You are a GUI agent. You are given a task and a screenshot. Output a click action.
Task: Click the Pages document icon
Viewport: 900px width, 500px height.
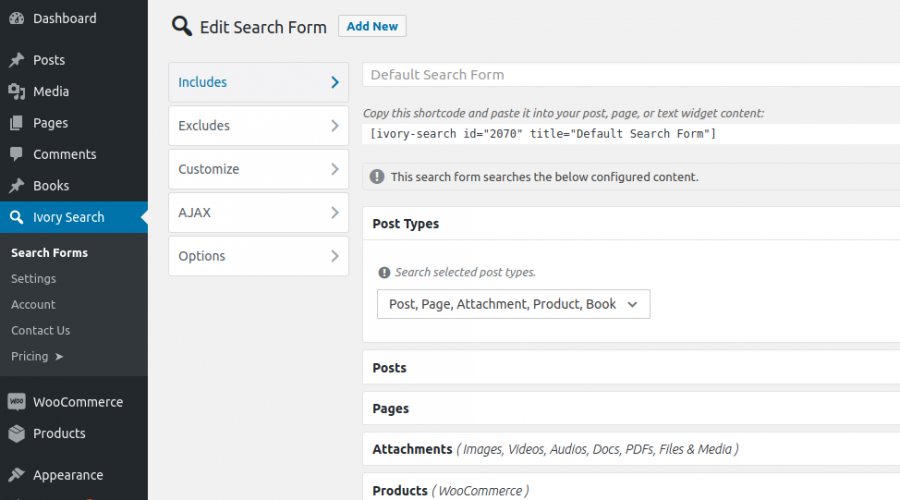tap(17, 123)
